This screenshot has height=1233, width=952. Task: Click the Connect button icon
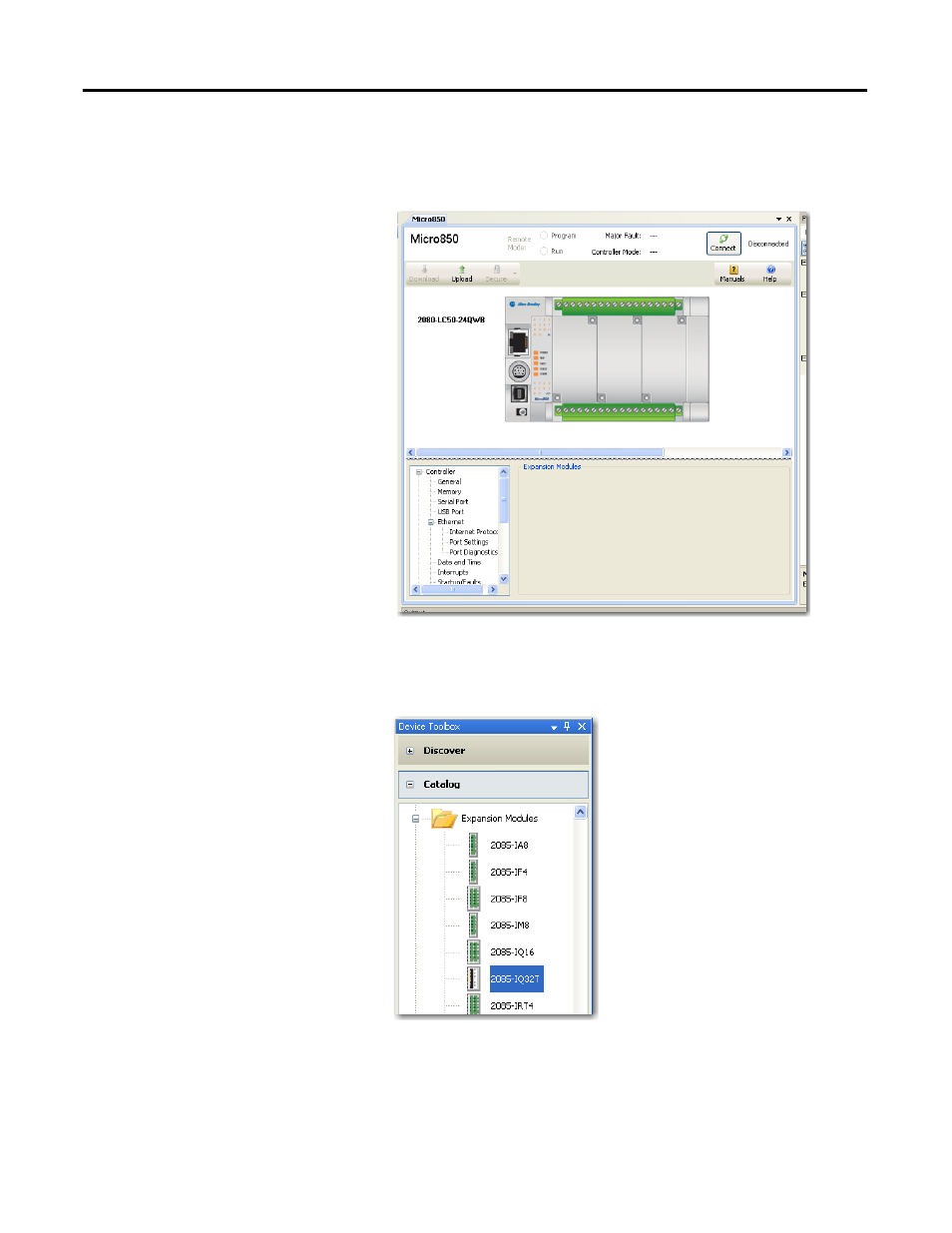tap(723, 239)
